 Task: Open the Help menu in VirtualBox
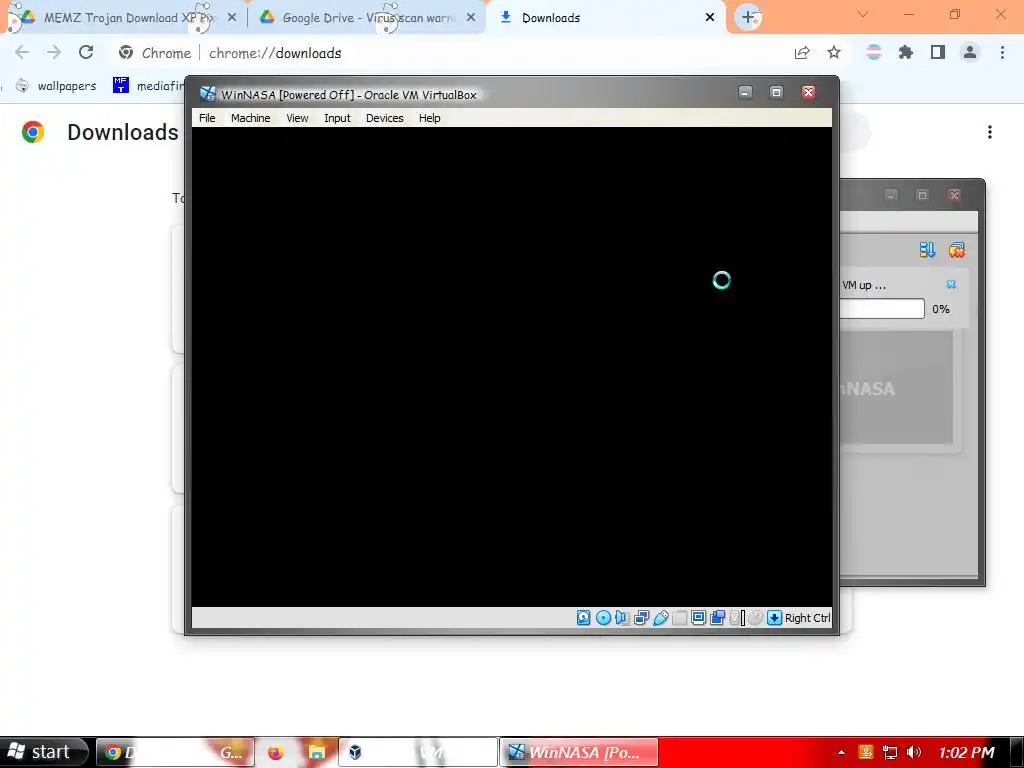tap(429, 118)
